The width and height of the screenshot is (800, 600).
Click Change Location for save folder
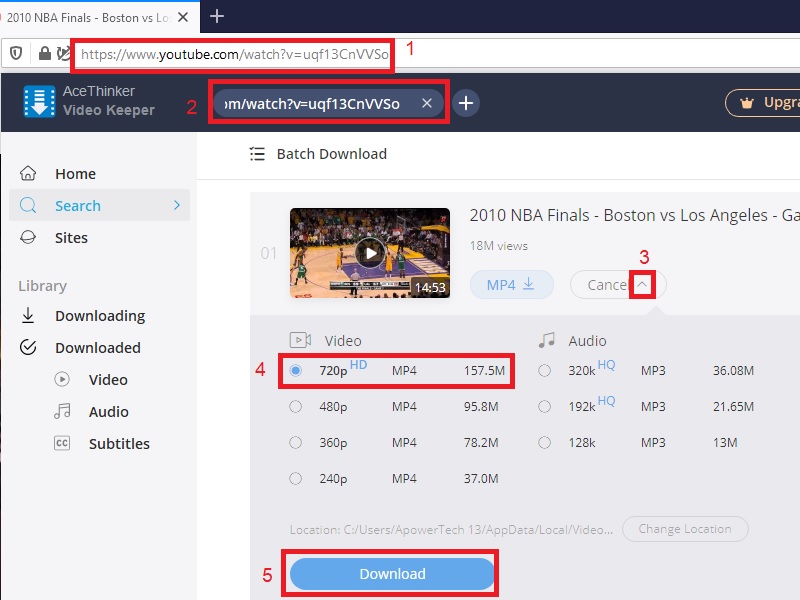pyautogui.click(x=685, y=529)
